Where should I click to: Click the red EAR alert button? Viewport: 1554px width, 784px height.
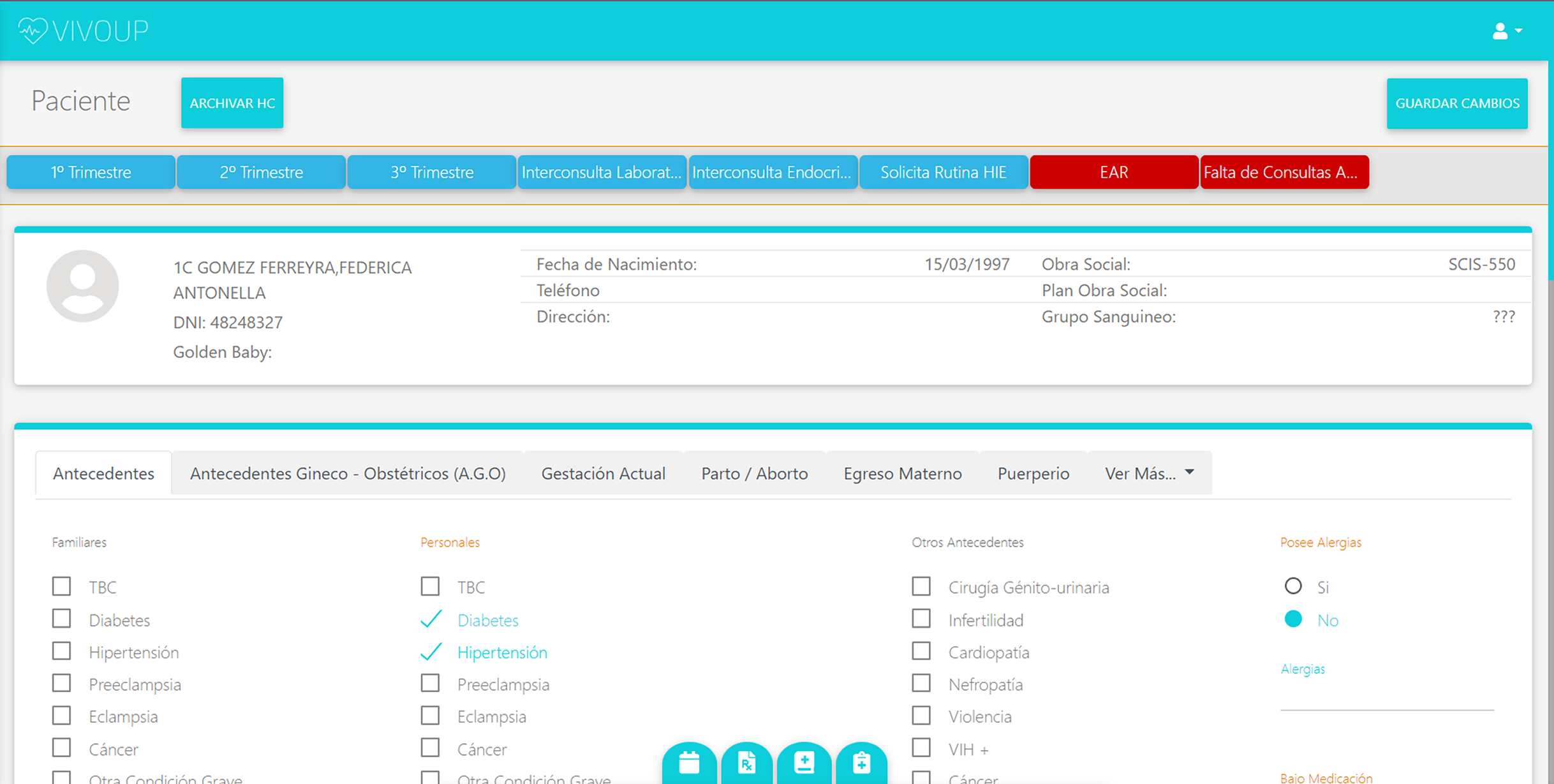click(1114, 172)
